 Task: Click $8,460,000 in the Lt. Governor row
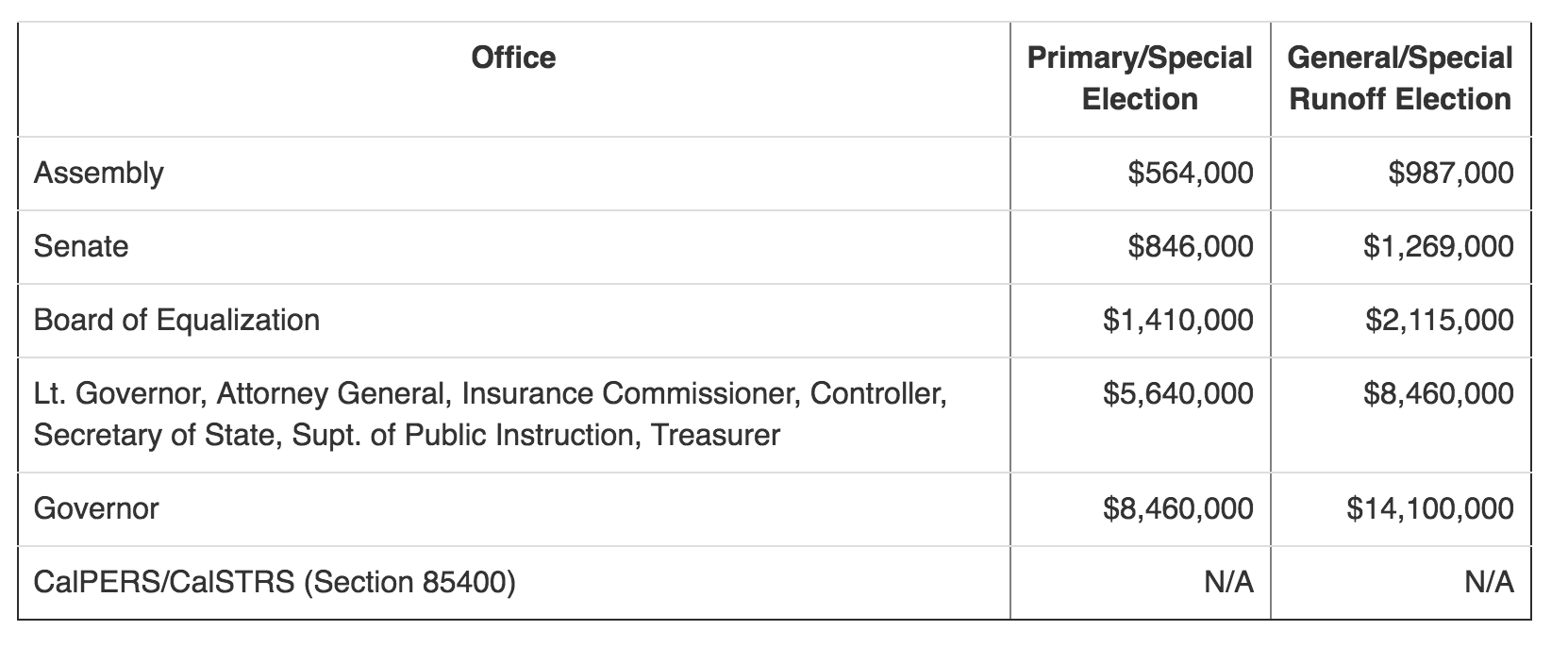[1439, 393]
